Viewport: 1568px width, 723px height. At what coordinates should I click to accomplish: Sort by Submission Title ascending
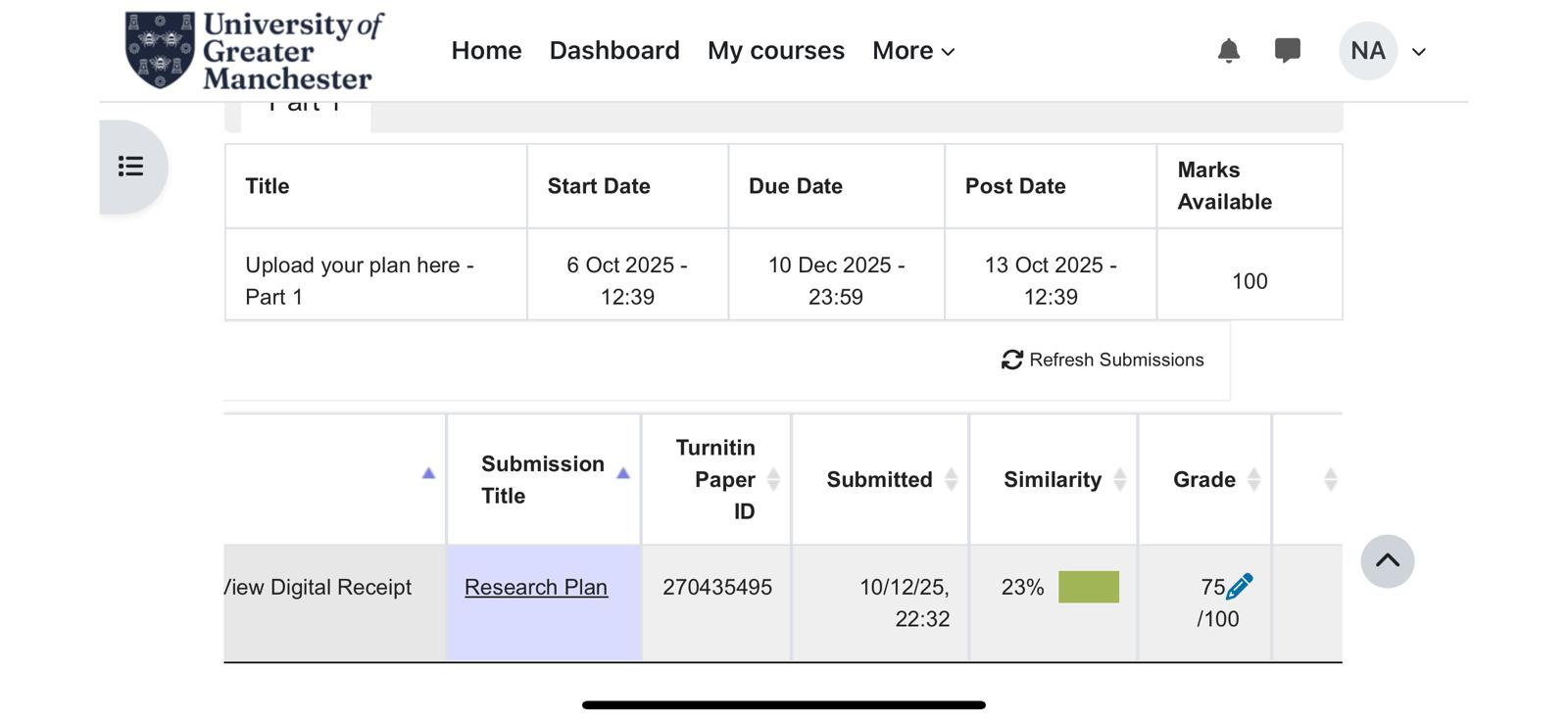(624, 471)
